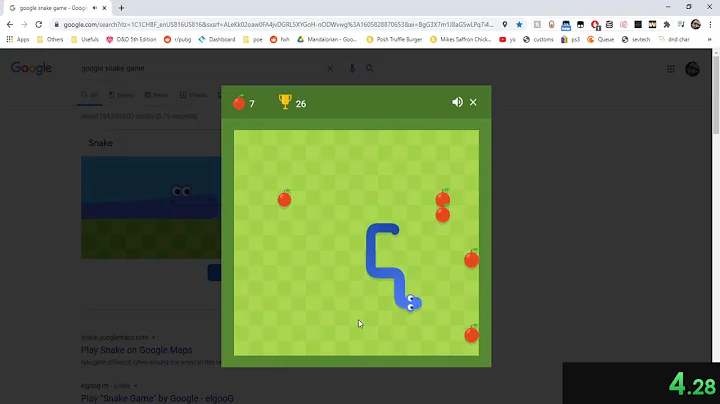Open the Queue bookmark
This screenshot has height=404, width=720.
[x=601, y=39]
